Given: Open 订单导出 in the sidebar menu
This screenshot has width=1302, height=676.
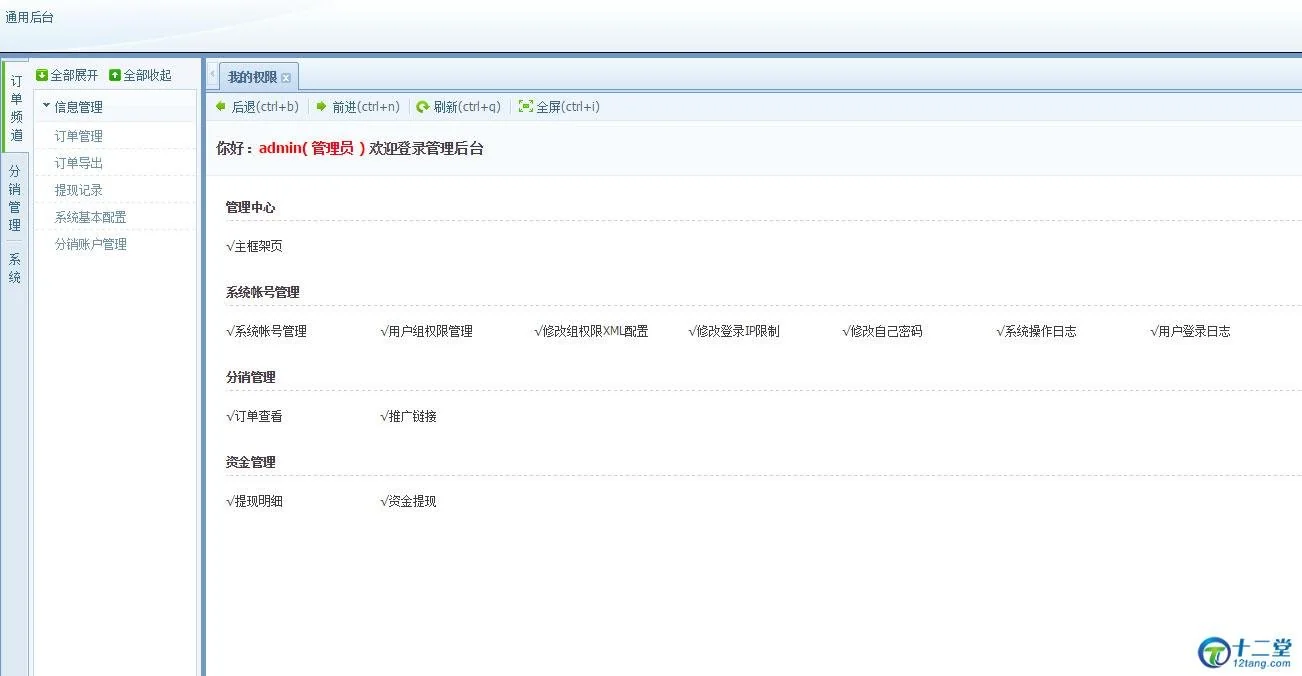Looking at the screenshot, I should point(79,163).
